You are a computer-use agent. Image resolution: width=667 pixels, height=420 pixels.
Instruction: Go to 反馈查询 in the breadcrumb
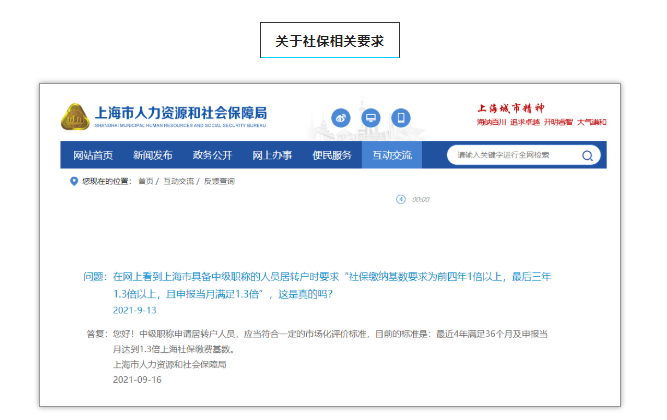coord(219,181)
